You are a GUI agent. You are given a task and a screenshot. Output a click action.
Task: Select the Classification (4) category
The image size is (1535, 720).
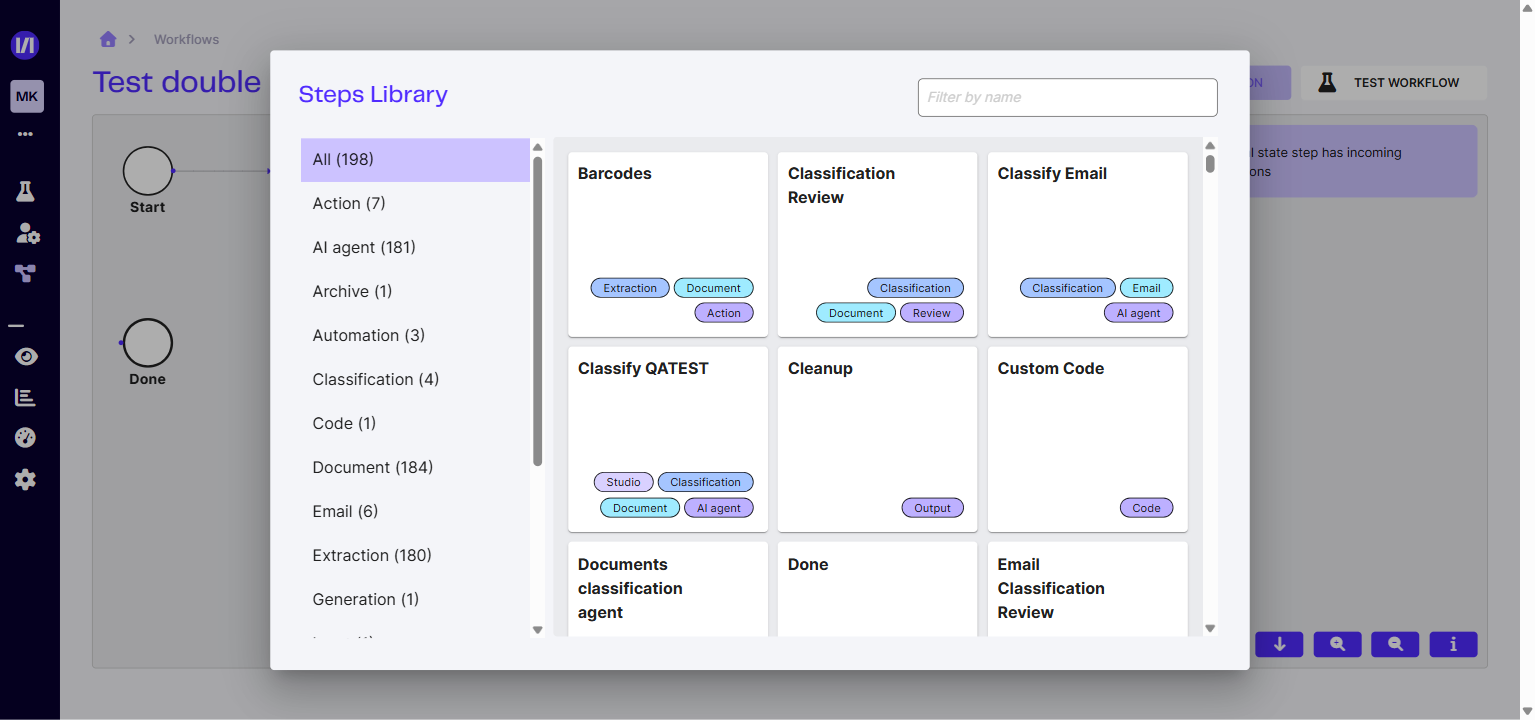click(x=415, y=380)
